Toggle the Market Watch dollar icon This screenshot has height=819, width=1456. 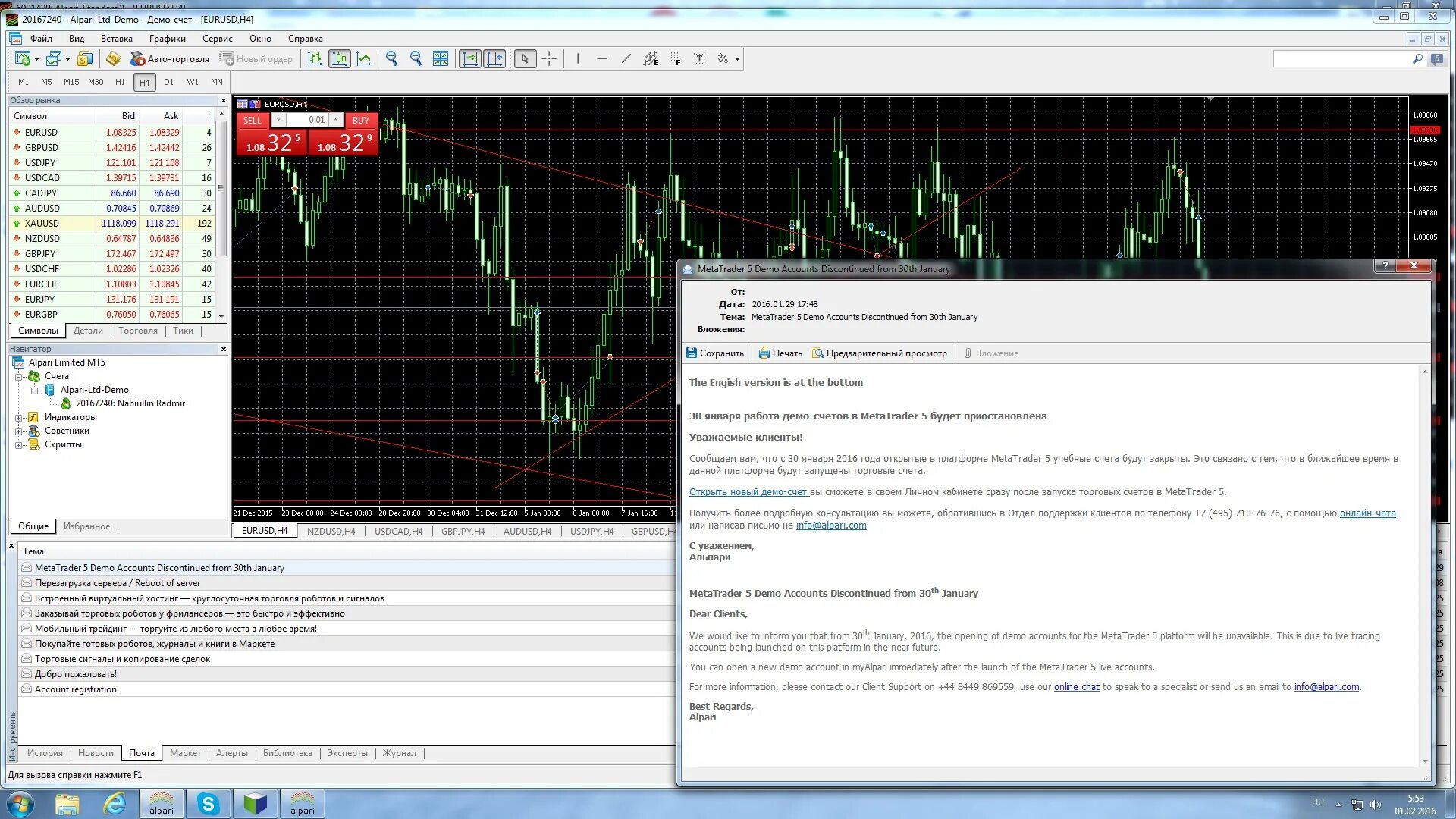[x=85, y=58]
